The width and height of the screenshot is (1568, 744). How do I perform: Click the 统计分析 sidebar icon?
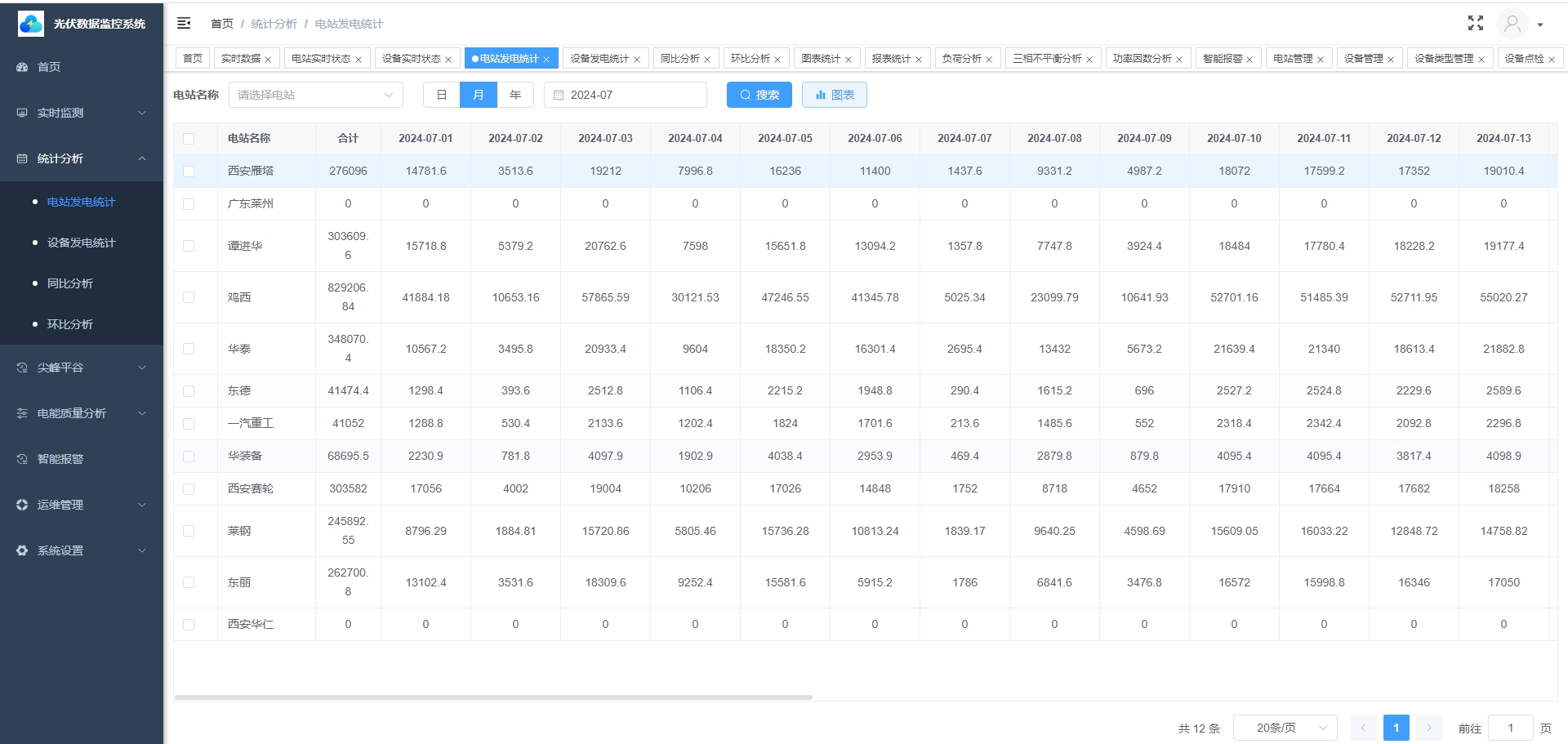[22, 158]
